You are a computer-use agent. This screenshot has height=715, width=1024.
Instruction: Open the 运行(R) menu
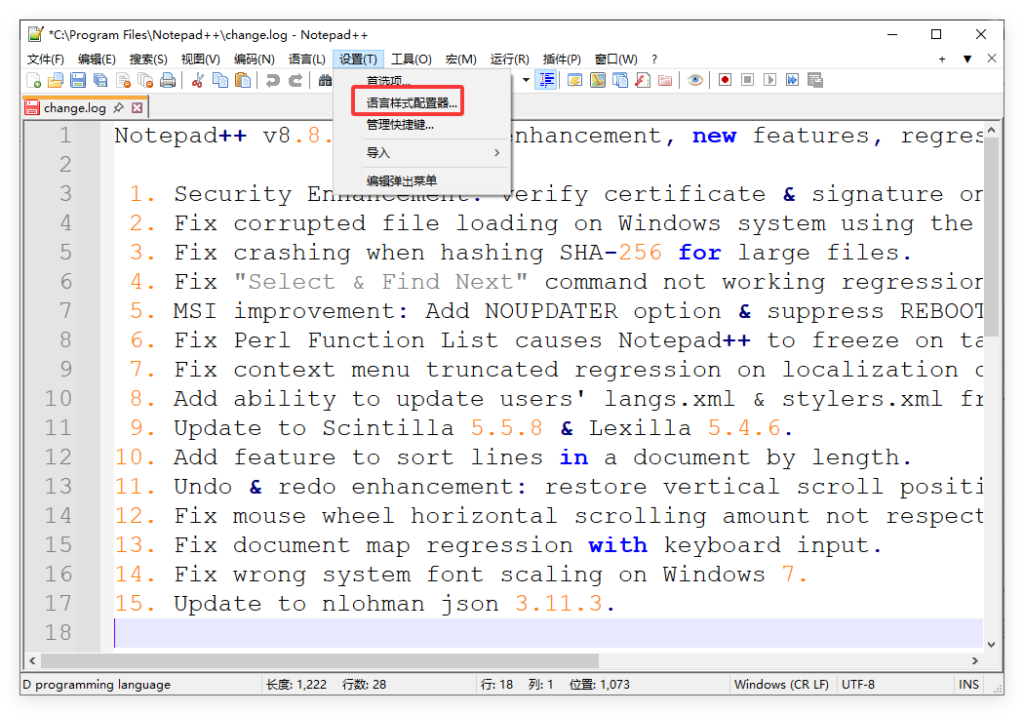coord(509,59)
